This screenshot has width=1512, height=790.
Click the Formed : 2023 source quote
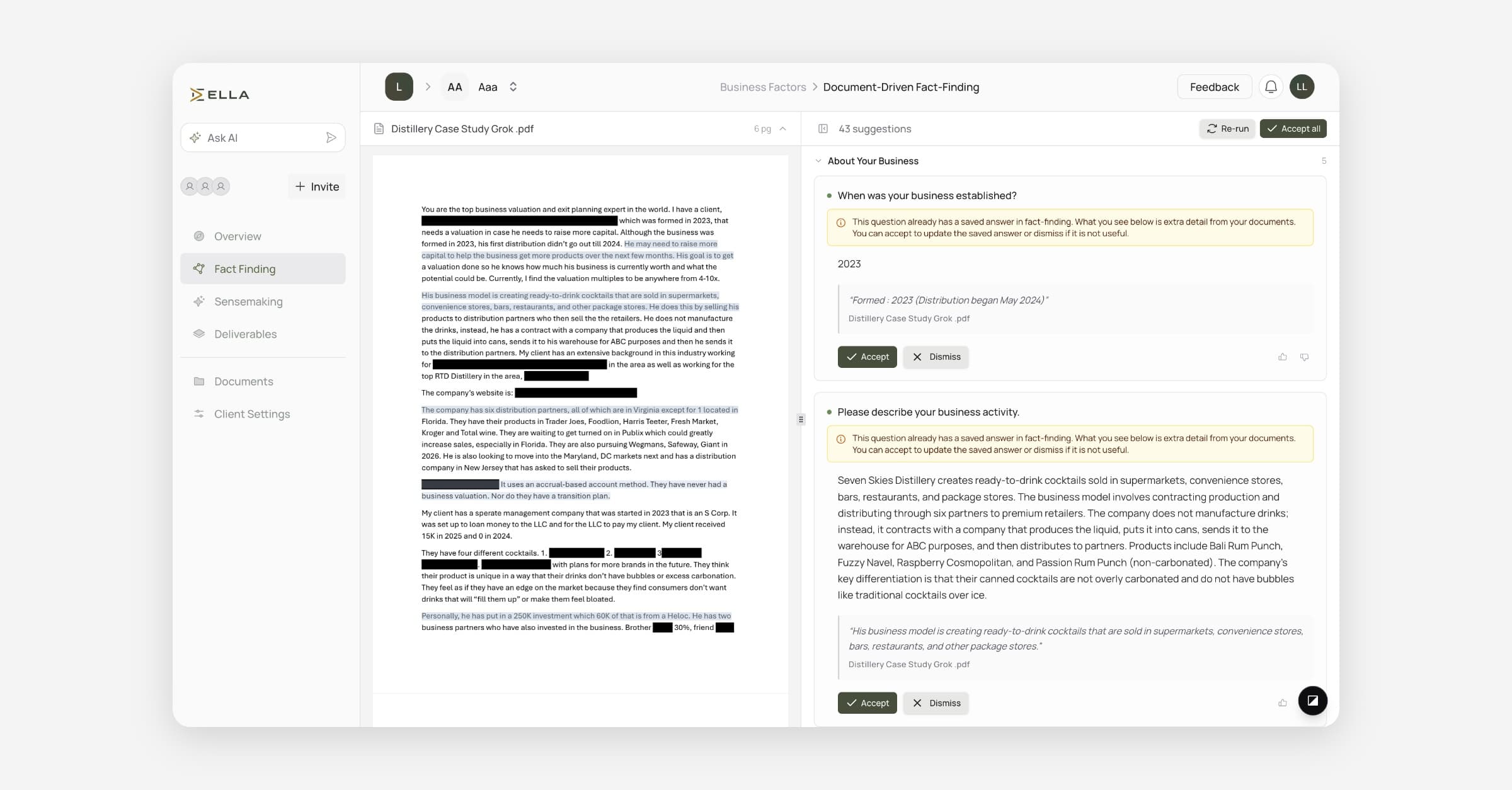click(x=948, y=301)
